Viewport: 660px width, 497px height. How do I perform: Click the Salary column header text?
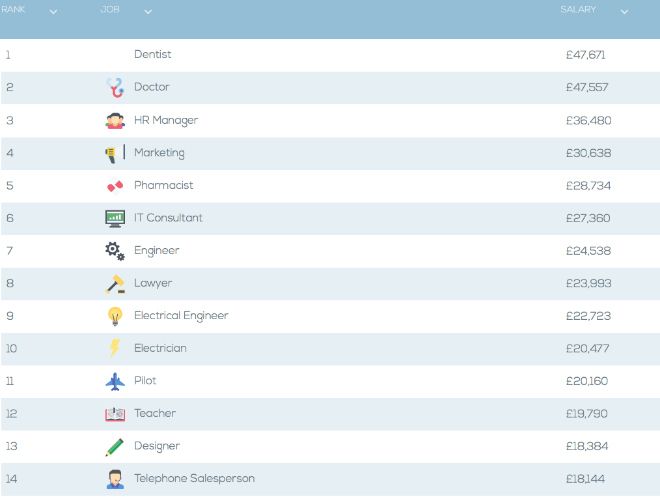[x=578, y=10]
